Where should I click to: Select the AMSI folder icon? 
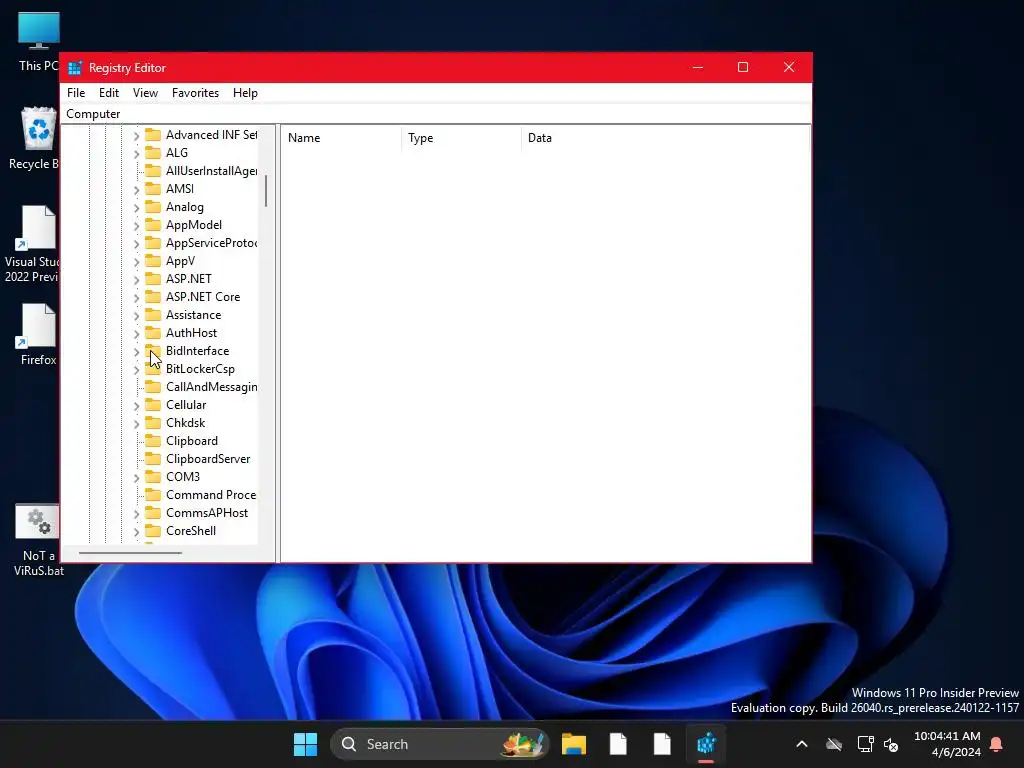coord(153,188)
